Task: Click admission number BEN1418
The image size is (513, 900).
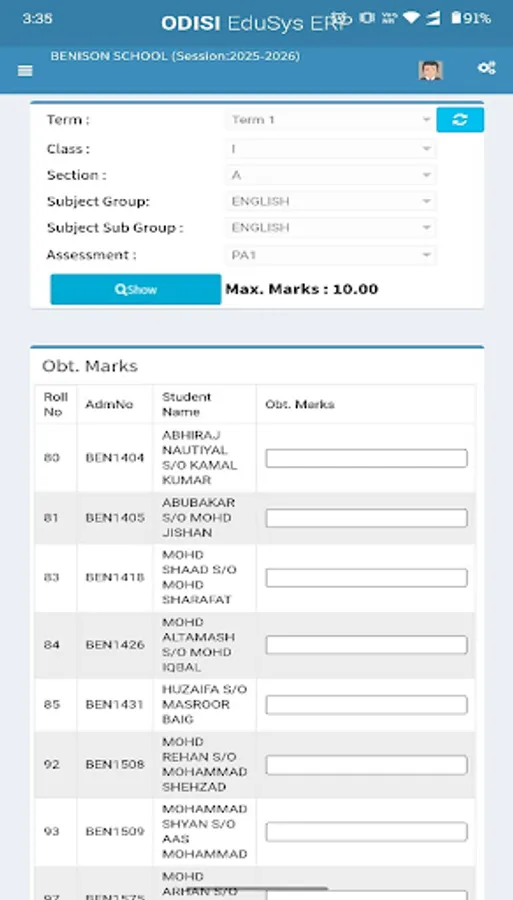Action: tap(115, 577)
